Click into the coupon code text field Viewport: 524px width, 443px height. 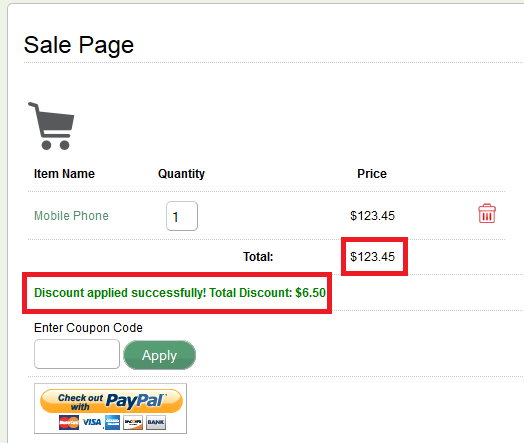[77, 354]
